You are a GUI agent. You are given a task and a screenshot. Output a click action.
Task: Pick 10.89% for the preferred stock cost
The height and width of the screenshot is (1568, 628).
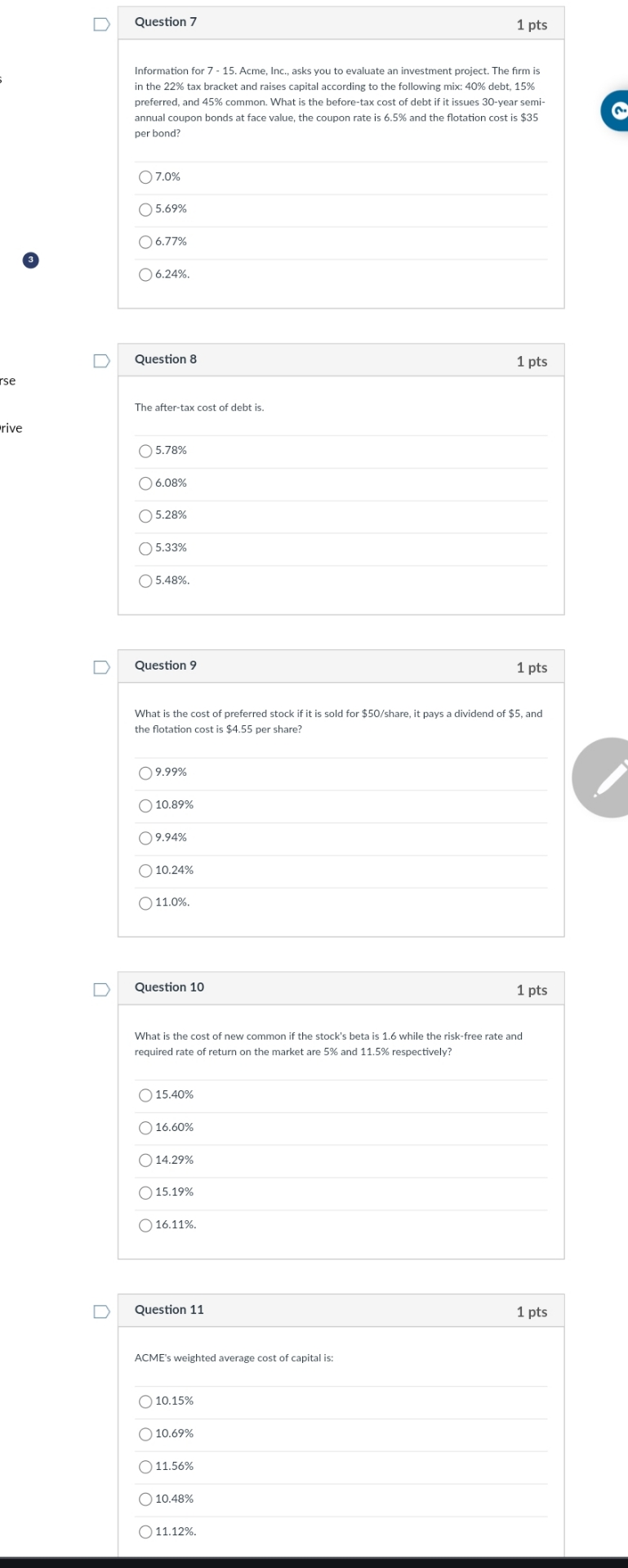click(x=144, y=804)
